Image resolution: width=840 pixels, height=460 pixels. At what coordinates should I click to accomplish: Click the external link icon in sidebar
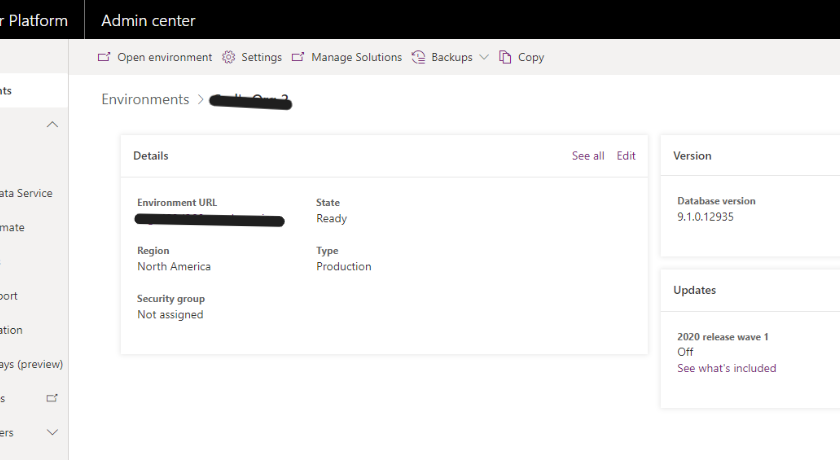click(52, 398)
